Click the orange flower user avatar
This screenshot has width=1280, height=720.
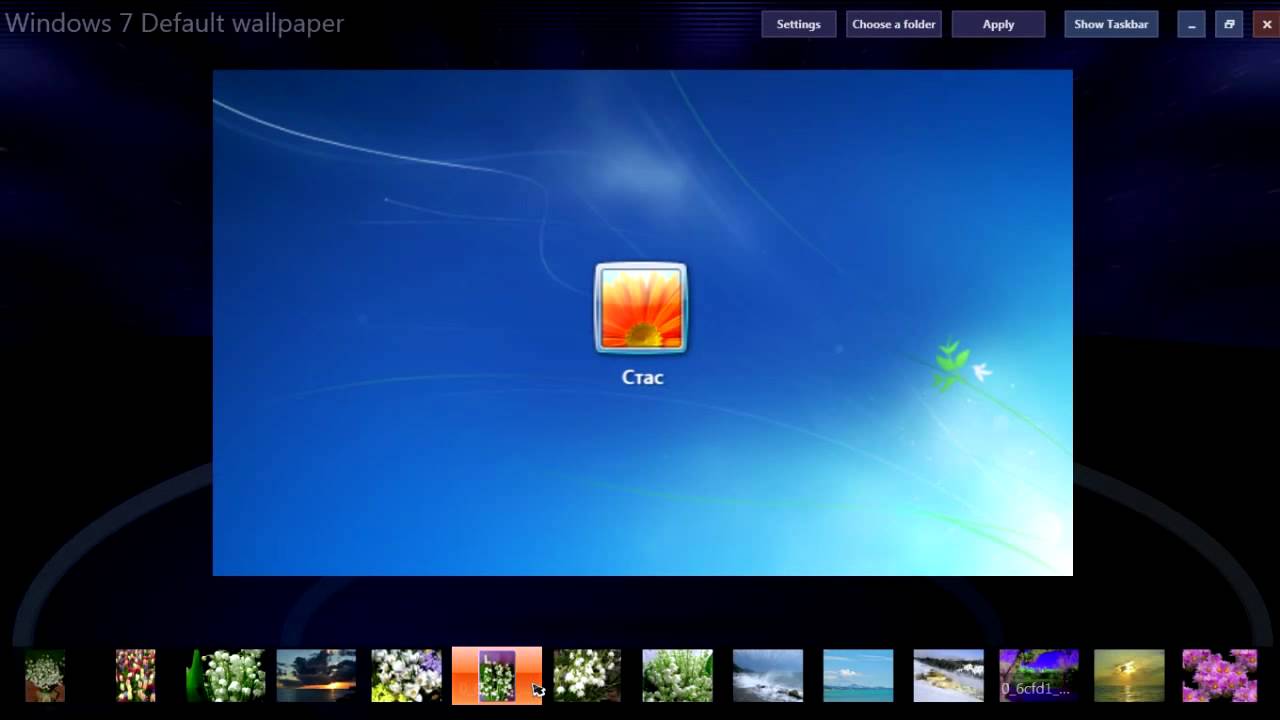point(641,308)
